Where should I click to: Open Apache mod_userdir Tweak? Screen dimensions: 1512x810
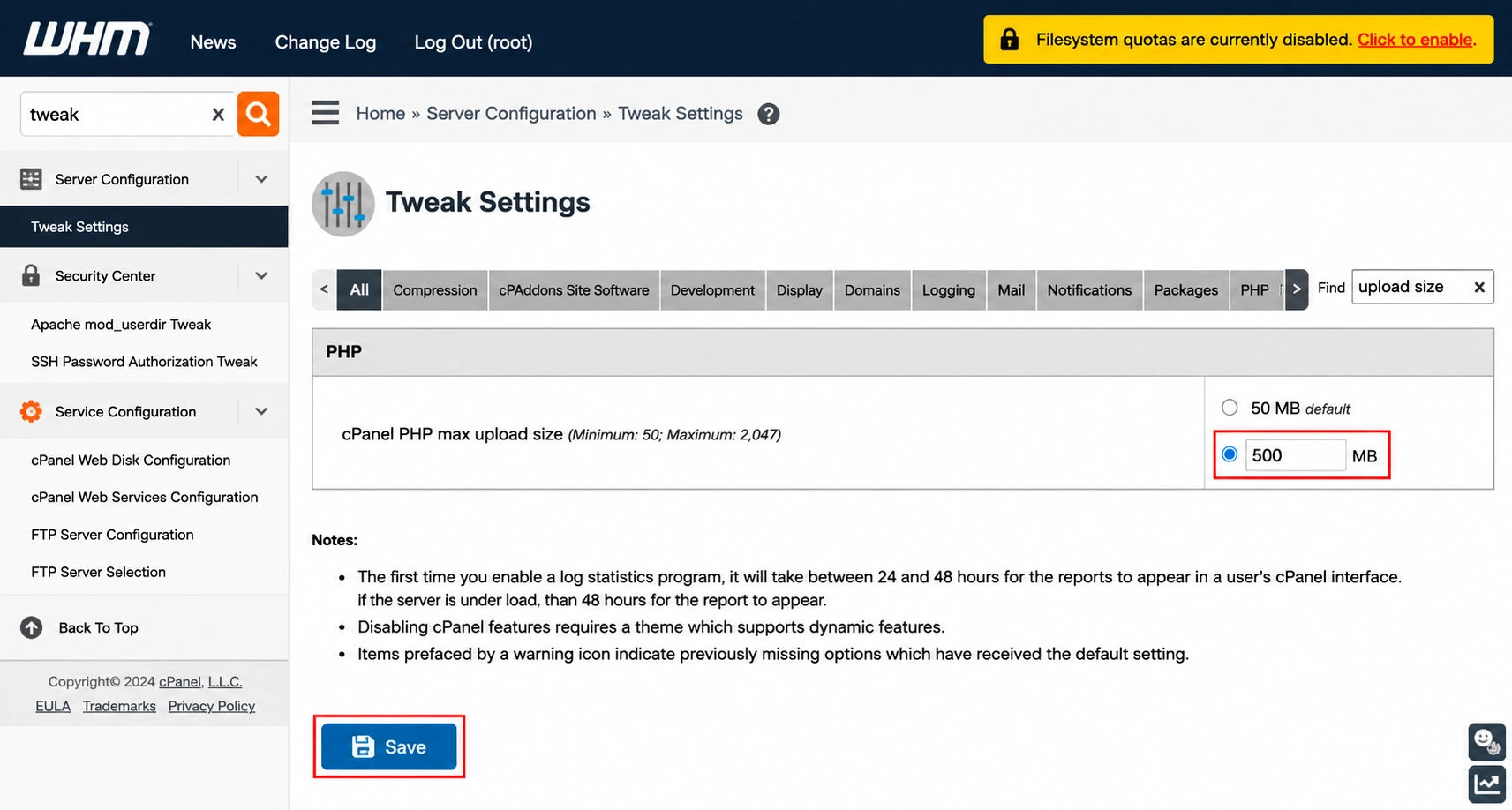[x=121, y=325]
